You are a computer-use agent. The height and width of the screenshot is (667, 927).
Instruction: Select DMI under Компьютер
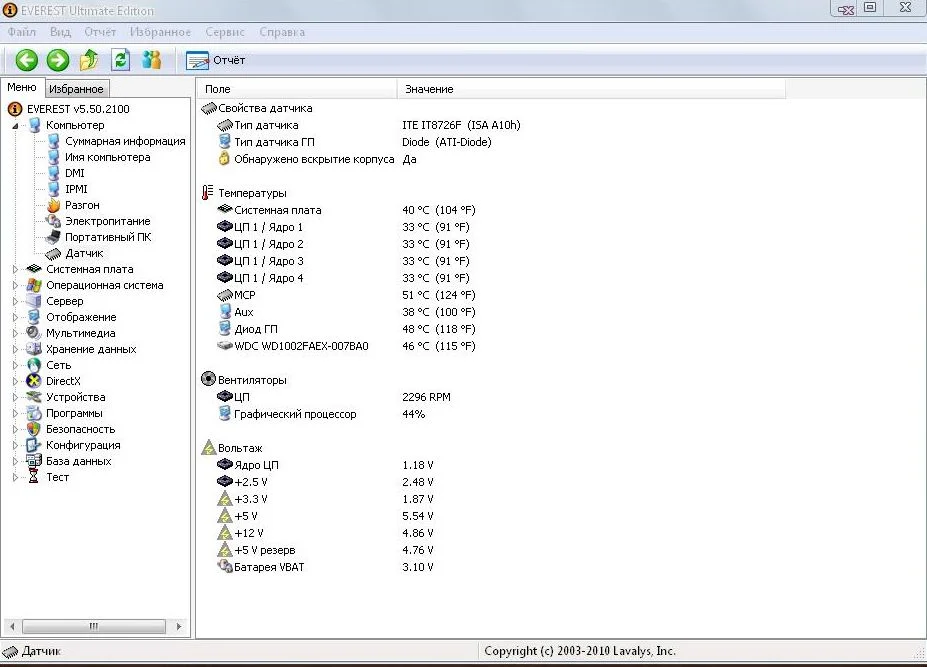74,173
